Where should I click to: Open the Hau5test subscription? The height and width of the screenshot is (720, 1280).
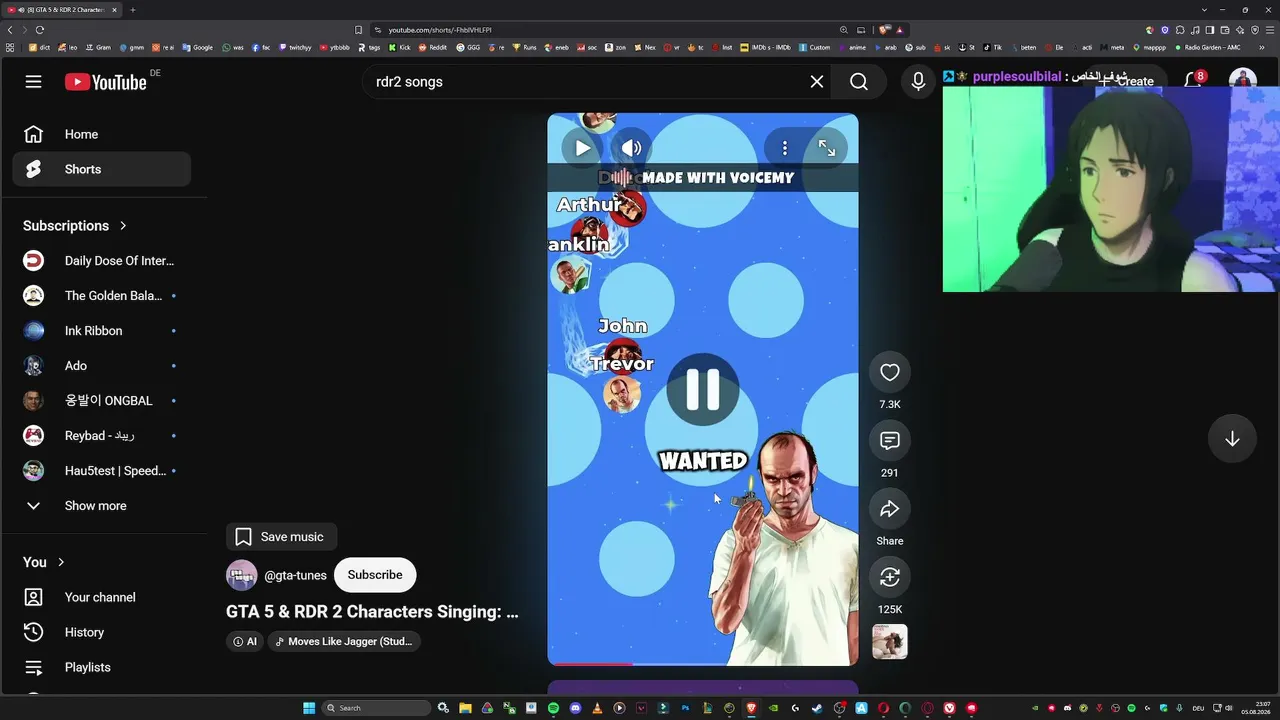[x=102, y=471]
